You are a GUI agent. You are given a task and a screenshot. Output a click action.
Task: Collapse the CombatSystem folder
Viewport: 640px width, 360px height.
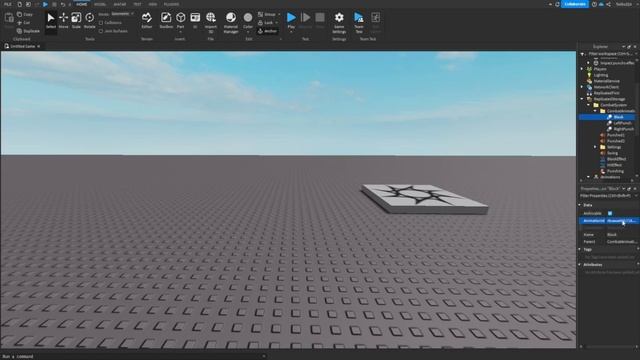(589, 105)
